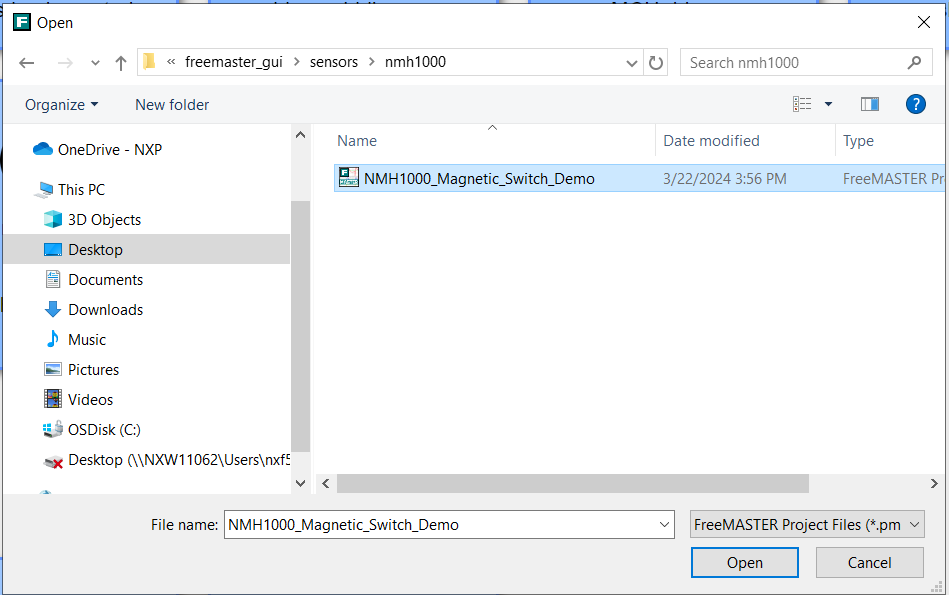
Task: Click the folder icon in address bar
Action: point(149,62)
